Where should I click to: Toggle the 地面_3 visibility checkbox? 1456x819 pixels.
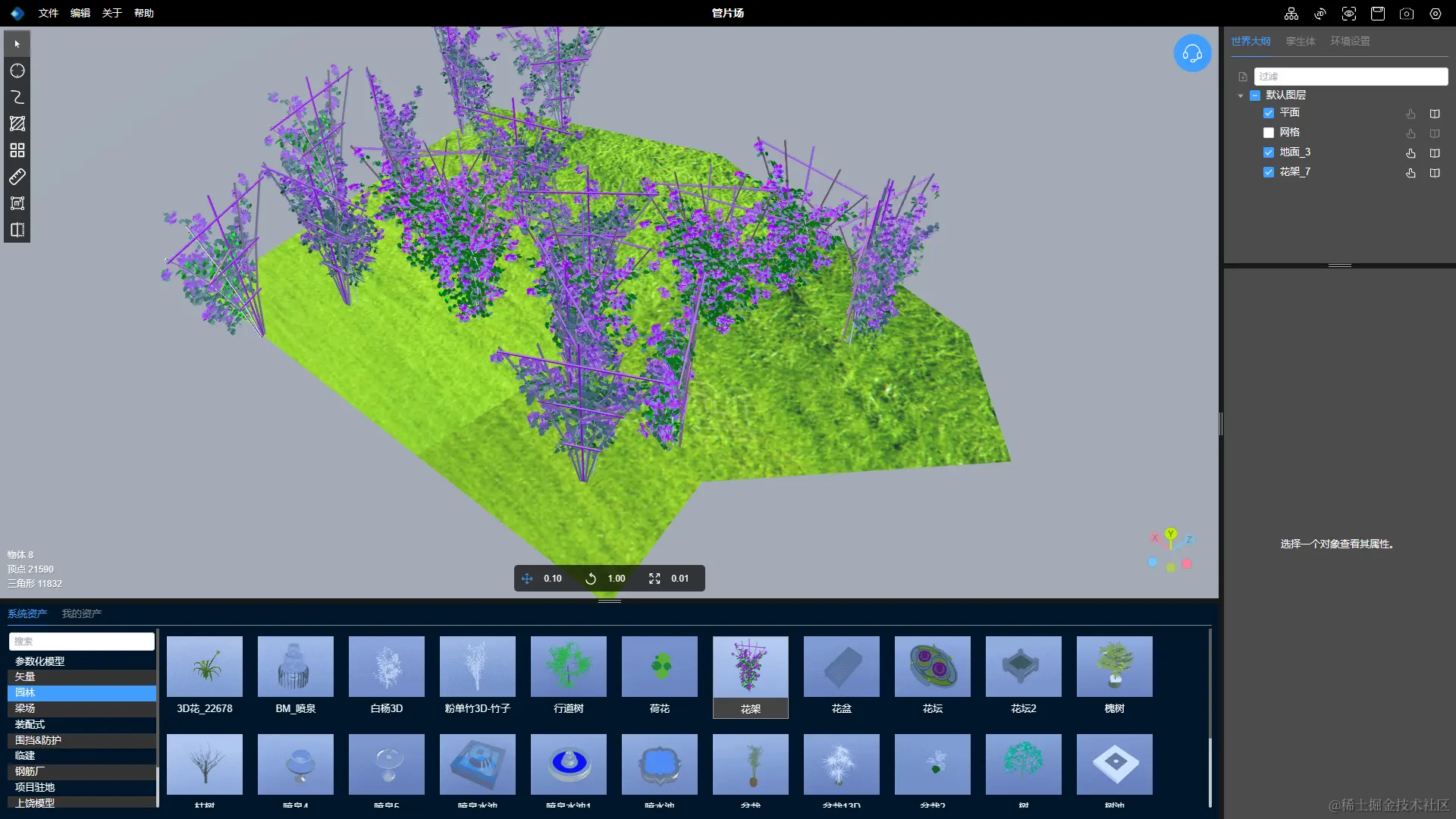click(x=1268, y=152)
